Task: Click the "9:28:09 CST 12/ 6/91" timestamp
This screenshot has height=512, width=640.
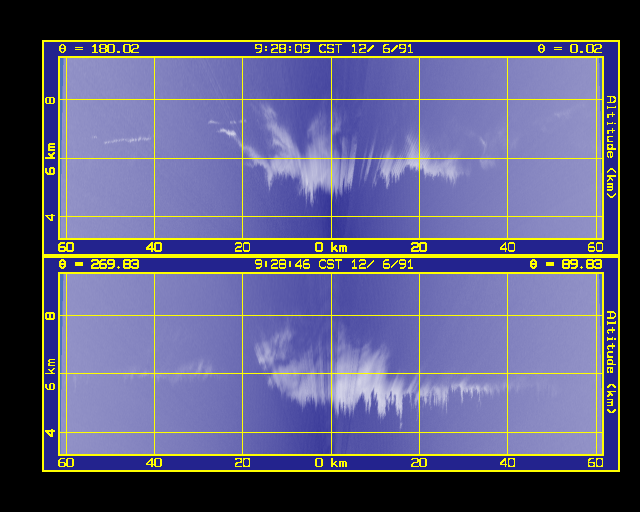Action: click(x=334, y=49)
